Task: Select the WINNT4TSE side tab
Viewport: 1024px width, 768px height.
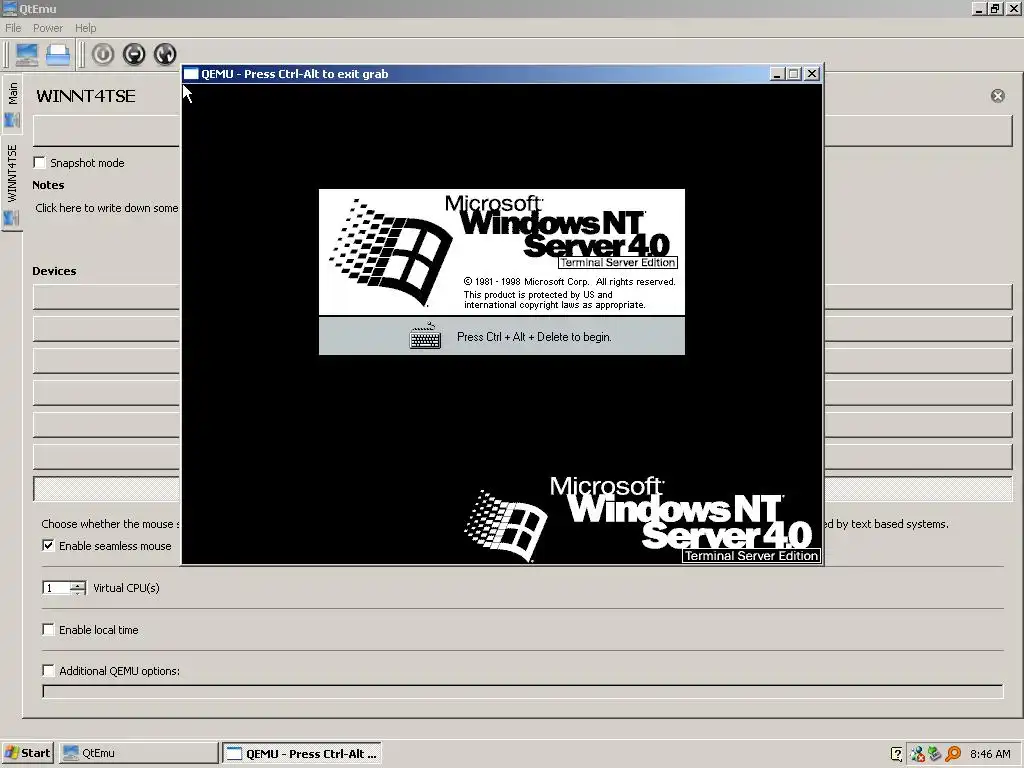Action: 12,184
